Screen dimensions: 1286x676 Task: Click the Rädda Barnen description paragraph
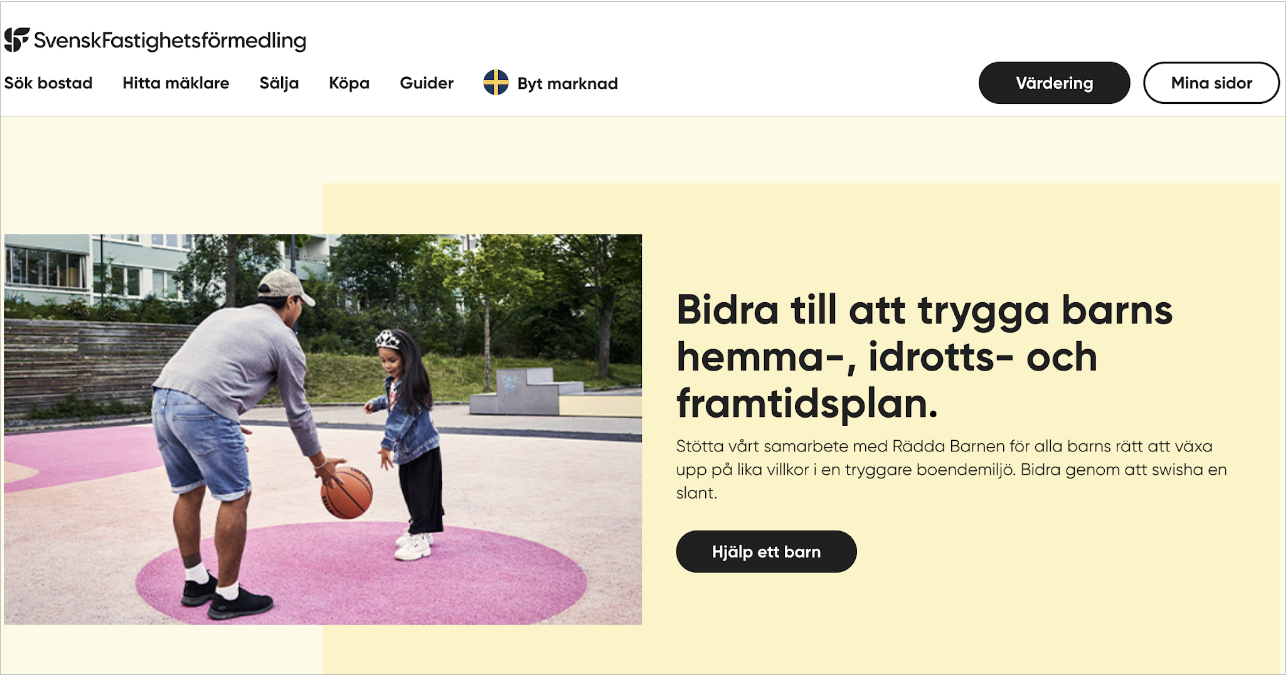click(951, 469)
